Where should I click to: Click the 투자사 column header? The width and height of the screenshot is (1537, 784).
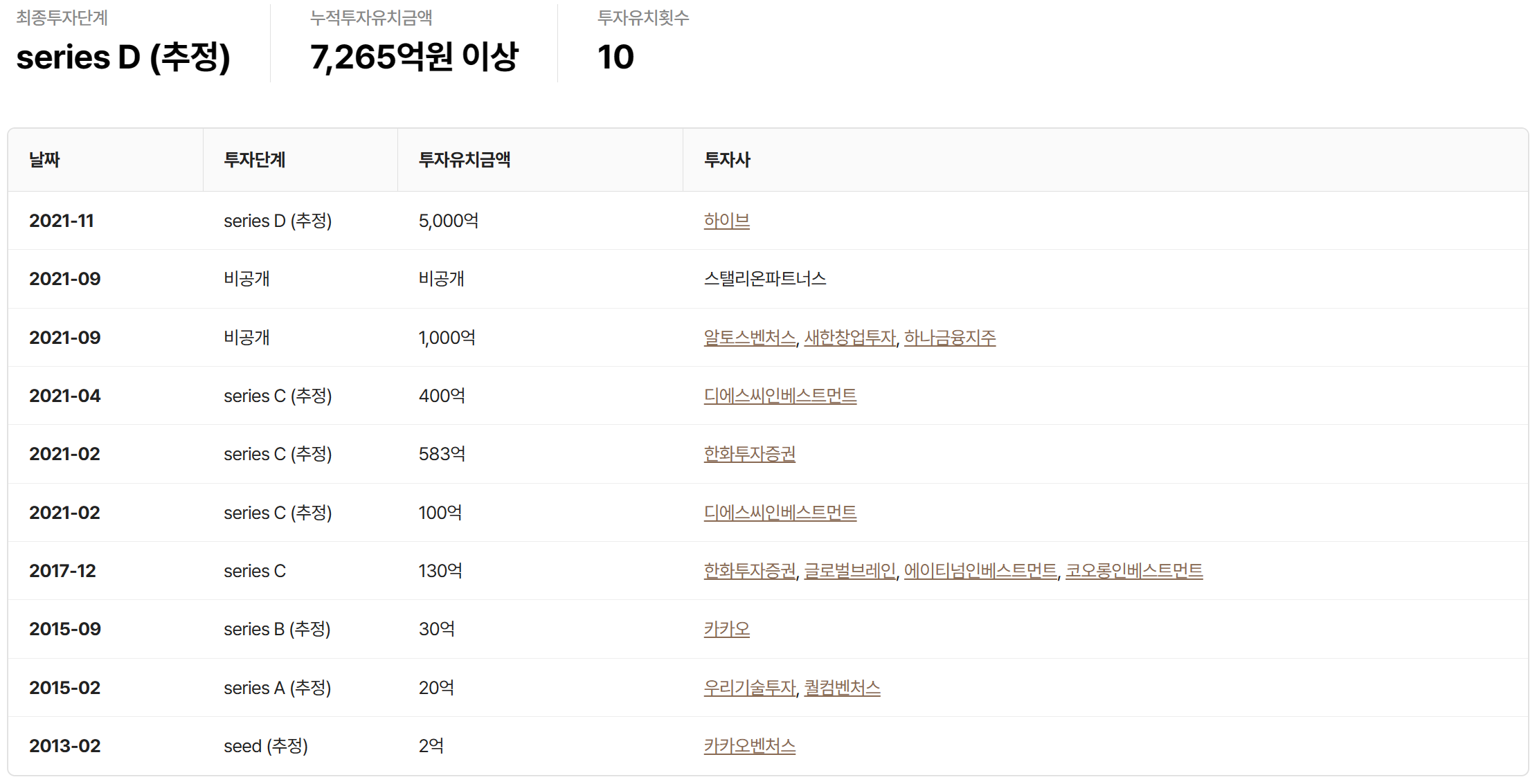[x=726, y=160]
